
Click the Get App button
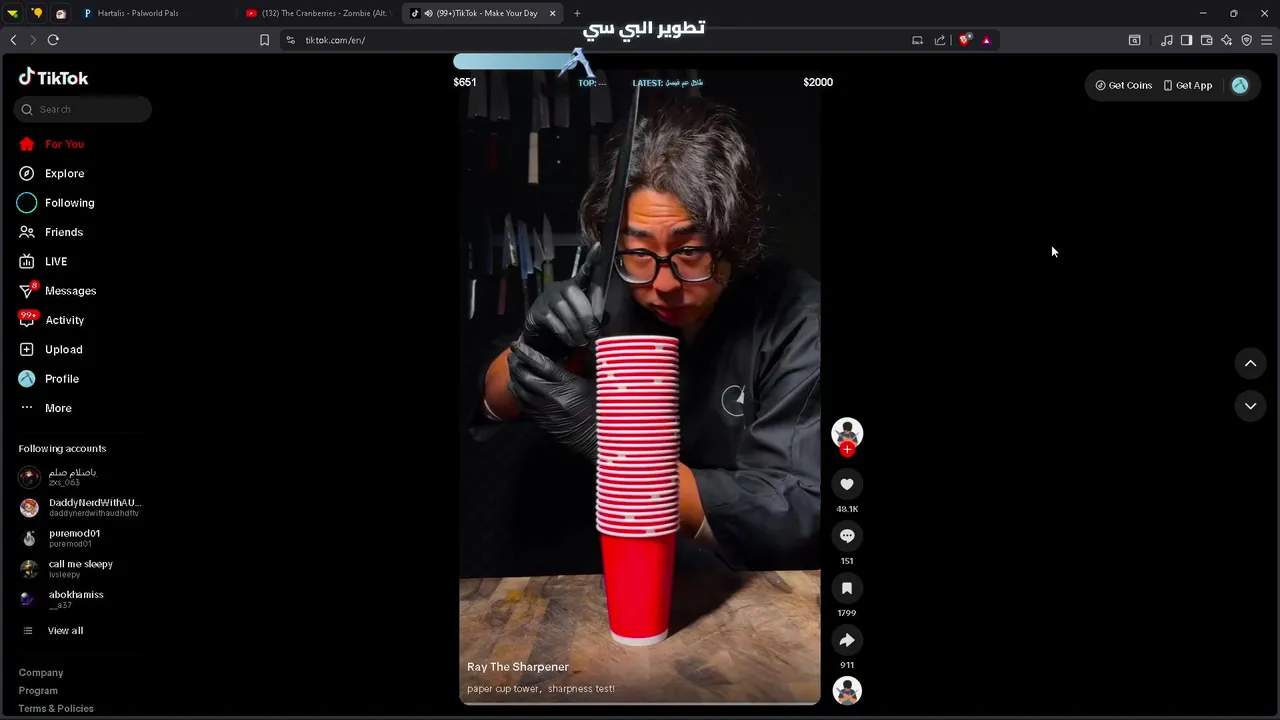[1188, 85]
